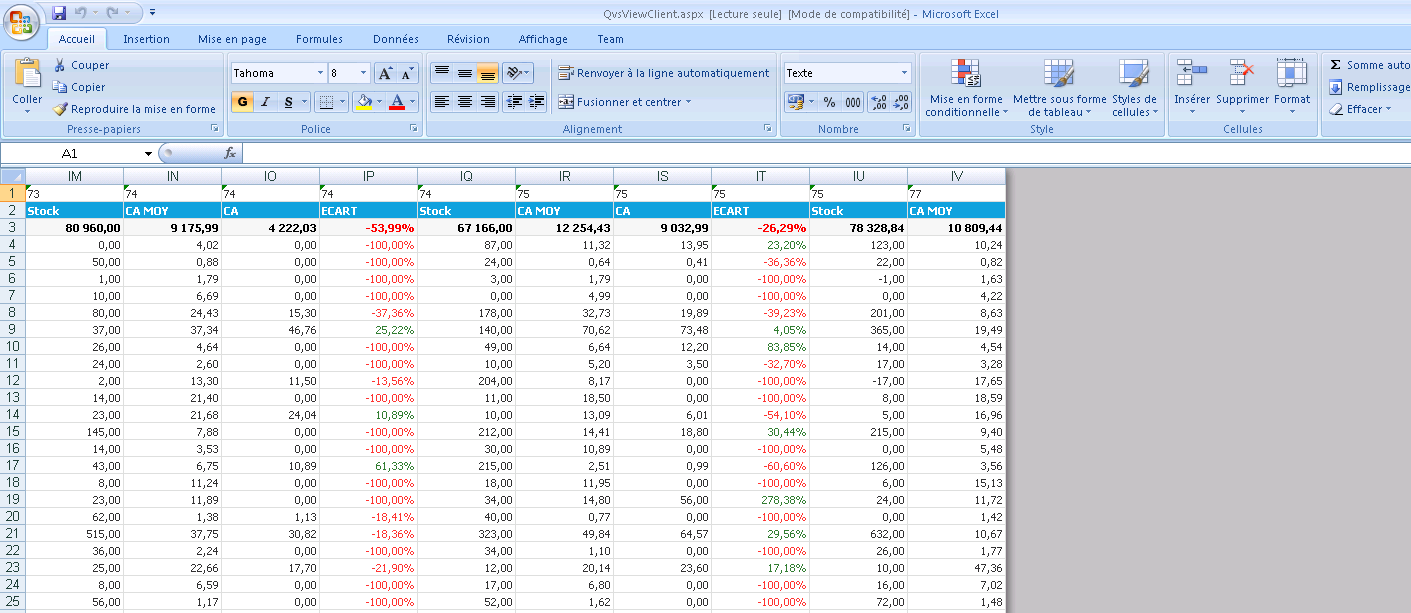
Task: Open Mise en forme conditionnelle menu
Action: tap(965, 85)
